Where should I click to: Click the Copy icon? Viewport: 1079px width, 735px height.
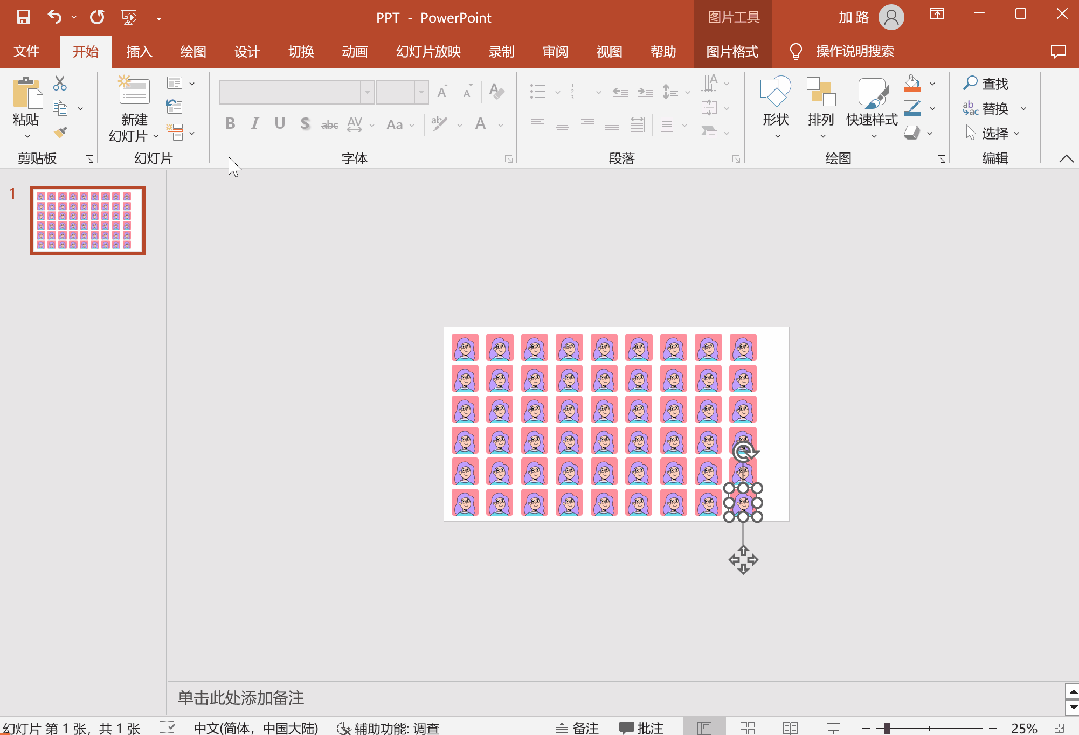pyautogui.click(x=61, y=108)
